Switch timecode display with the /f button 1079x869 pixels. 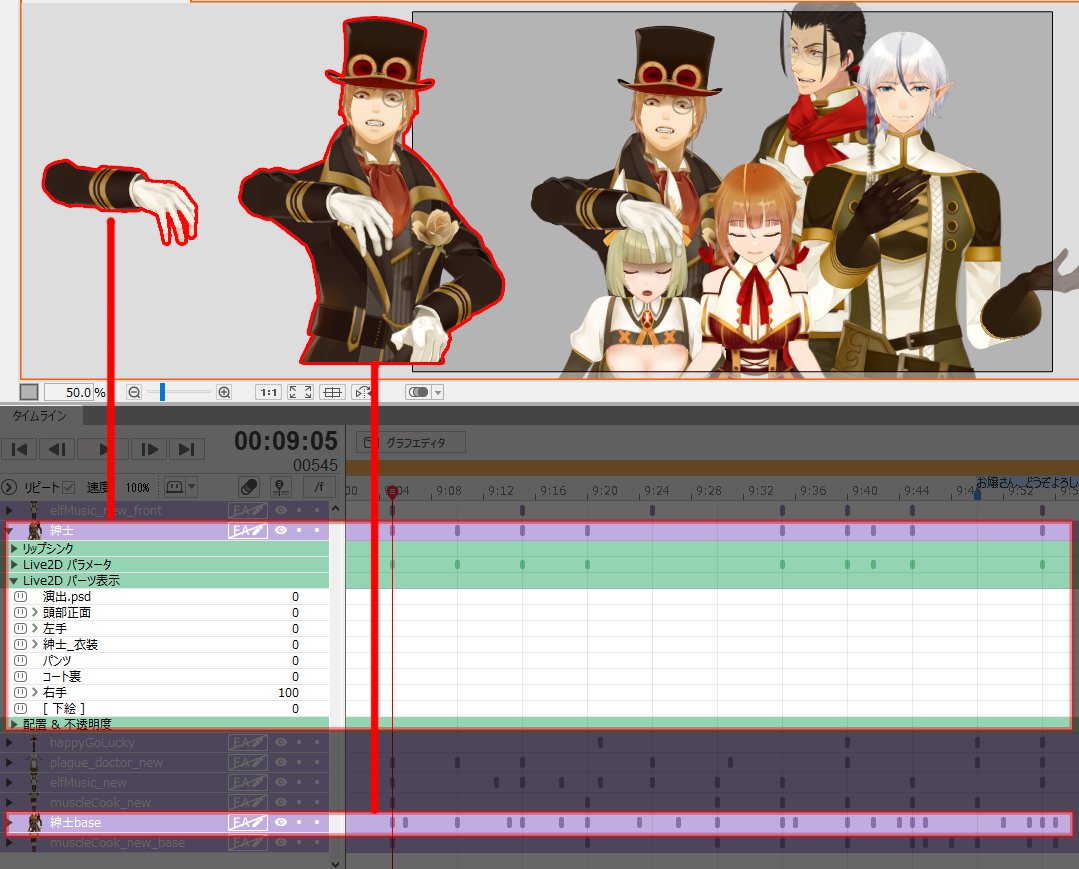pyautogui.click(x=319, y=487)
